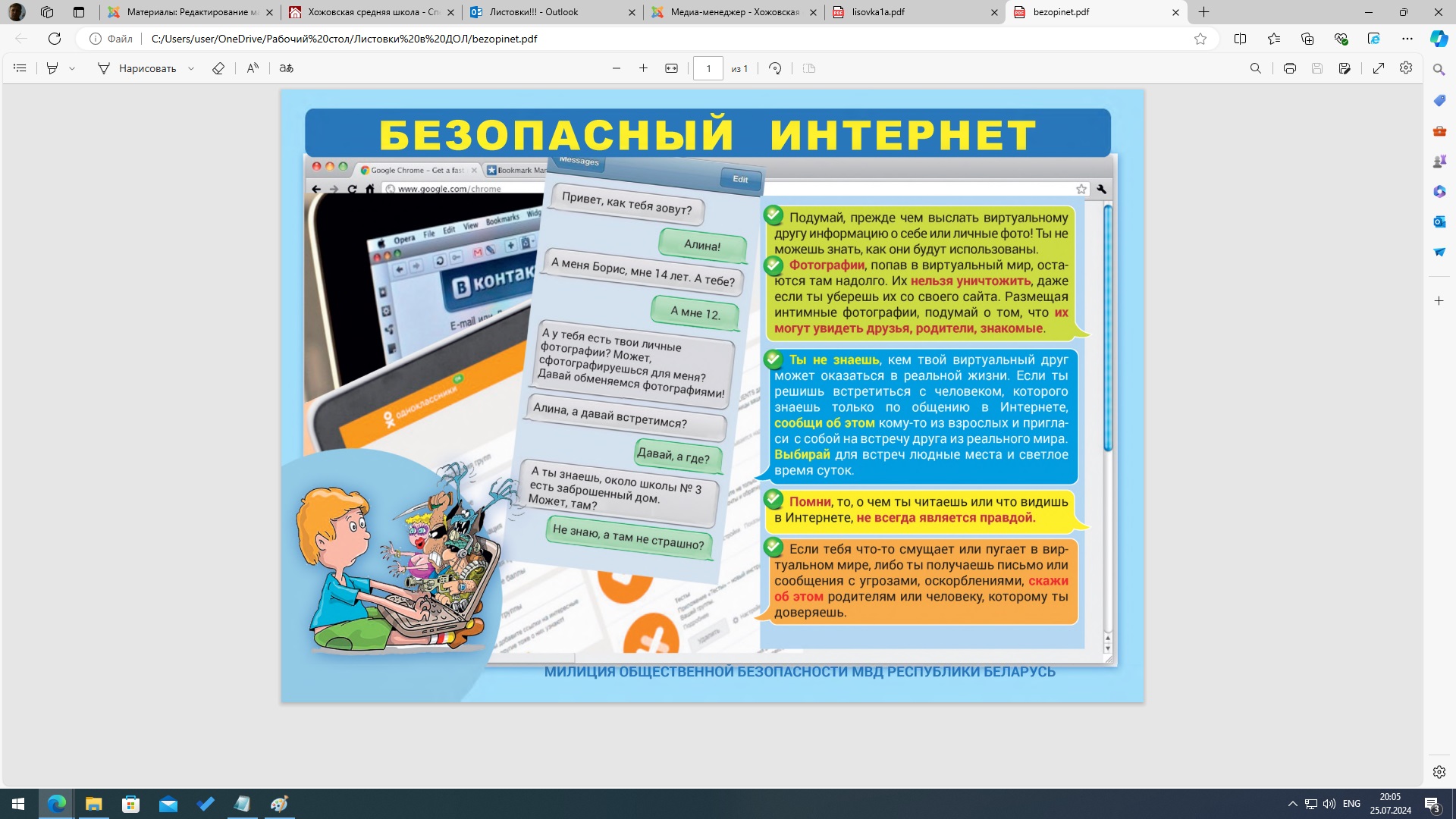Close the bezopinet.pdf tab
The width and height of the screenshot is (1456, 819).
[x=1175, y=12]
